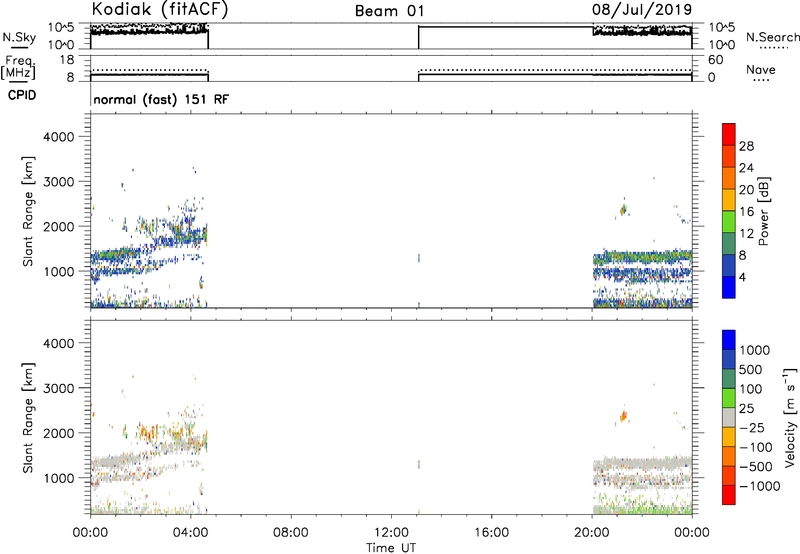Screen dimensions: 800x554
Task: Pick the bright green Velocity colorbar segment
Action: tap(729, 398)
